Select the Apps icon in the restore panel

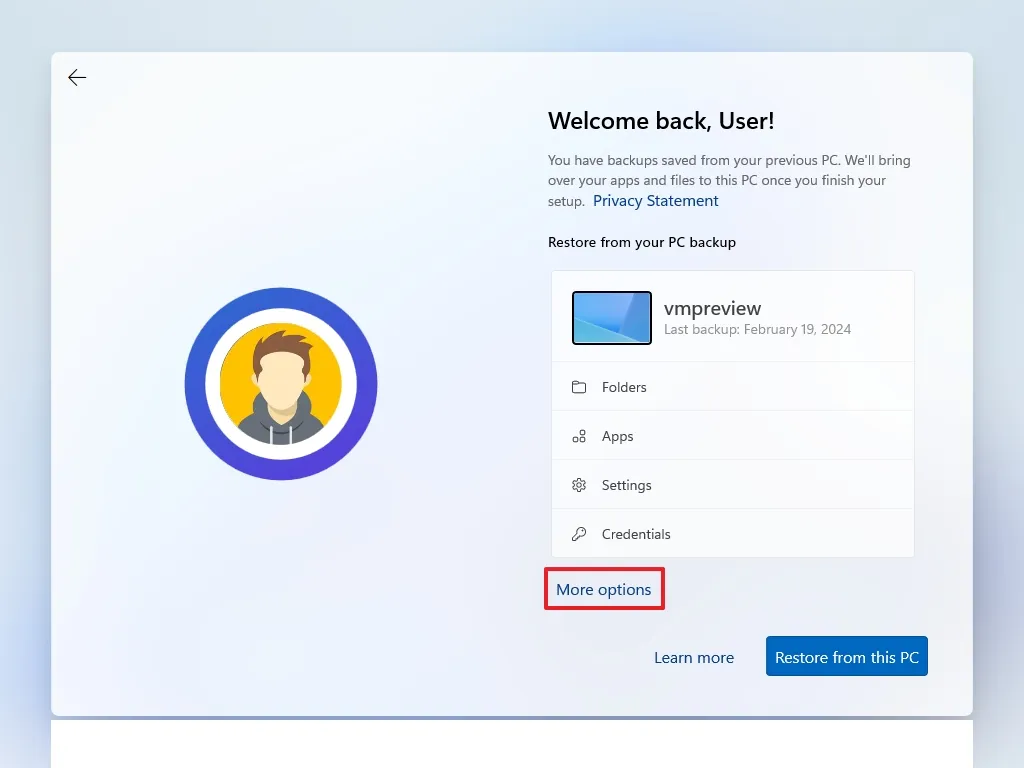click(x=578, y=436)
